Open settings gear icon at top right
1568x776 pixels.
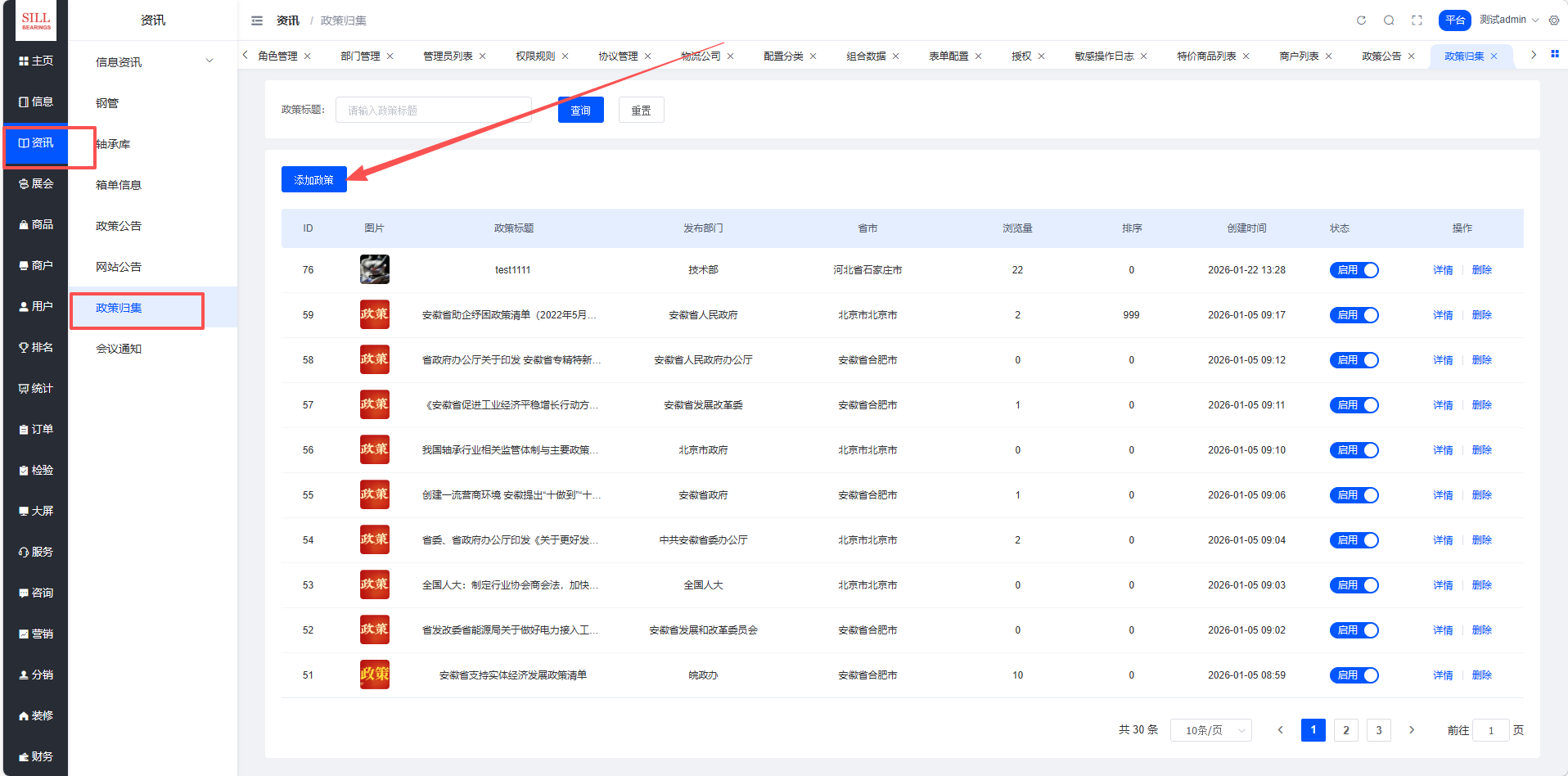point(1554,20)
